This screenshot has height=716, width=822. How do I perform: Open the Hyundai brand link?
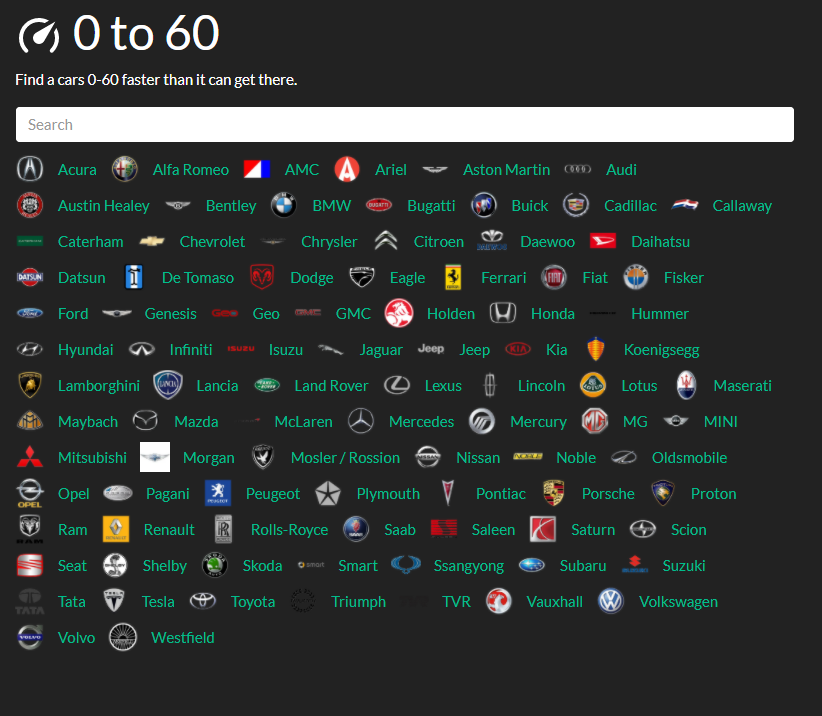click(x=85, y=350)
